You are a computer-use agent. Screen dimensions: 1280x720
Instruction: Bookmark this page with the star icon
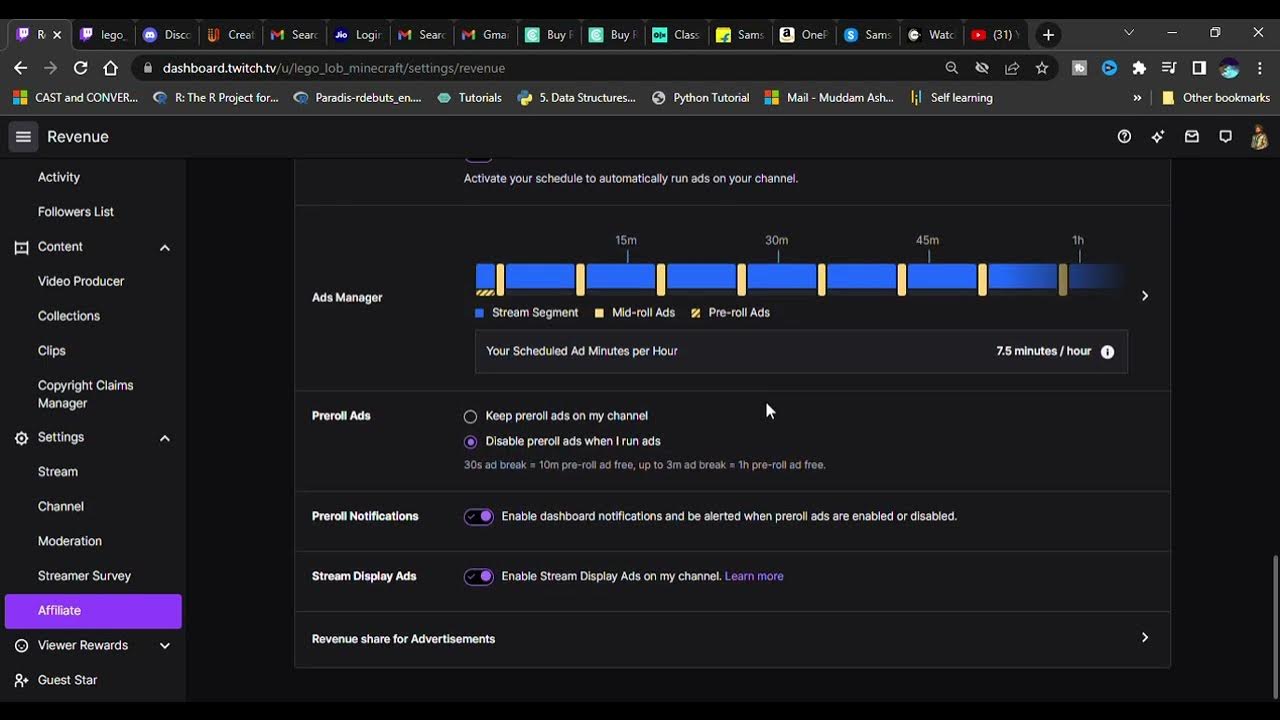(x=1042, y=68)
